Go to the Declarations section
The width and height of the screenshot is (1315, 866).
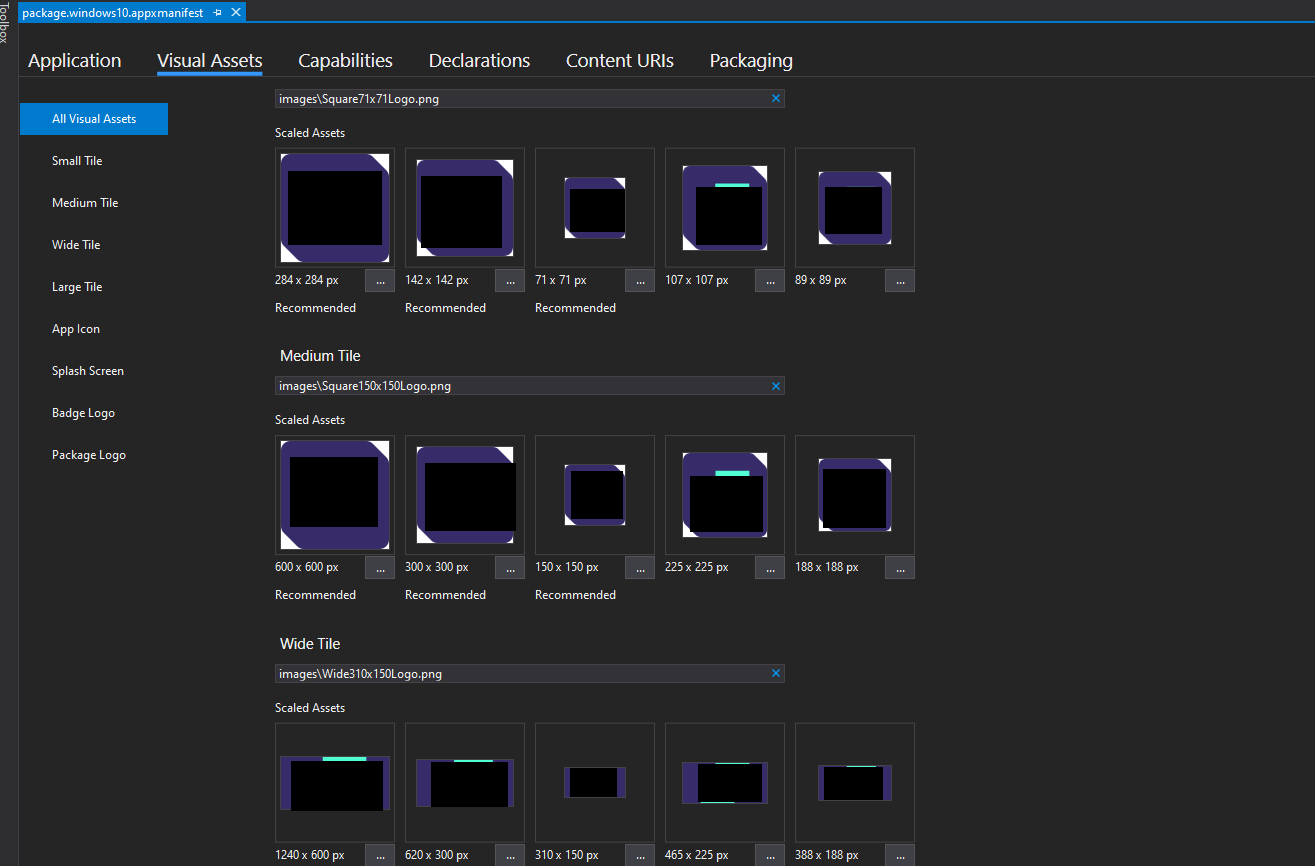pos(479,60)
